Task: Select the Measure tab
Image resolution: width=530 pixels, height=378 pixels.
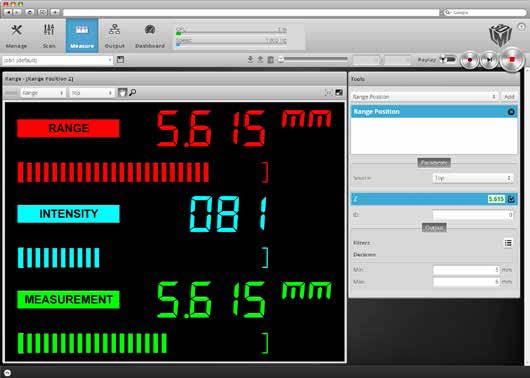Action: click(82, 36)
